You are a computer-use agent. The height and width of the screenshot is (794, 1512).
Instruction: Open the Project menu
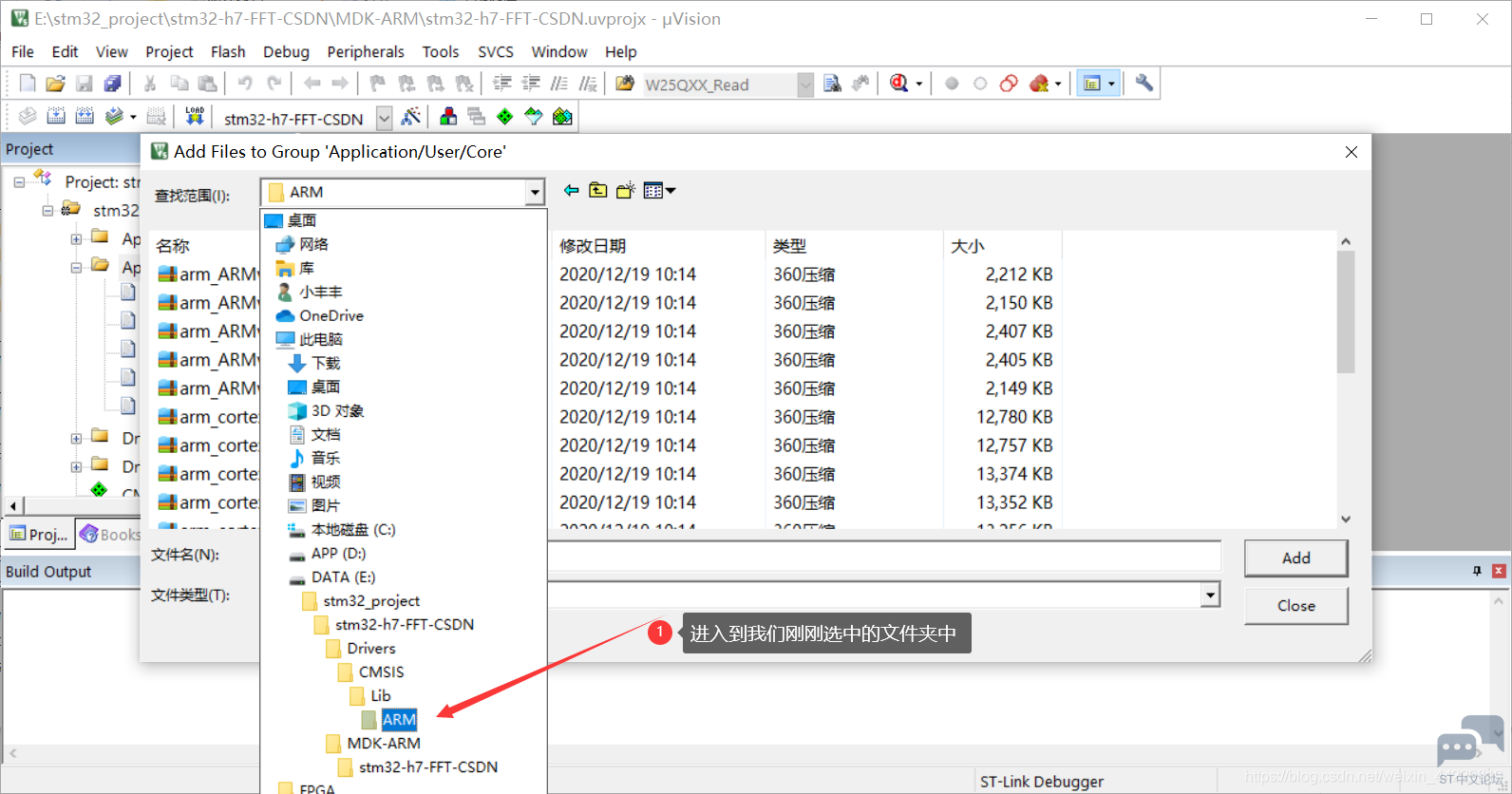[169, 51]
